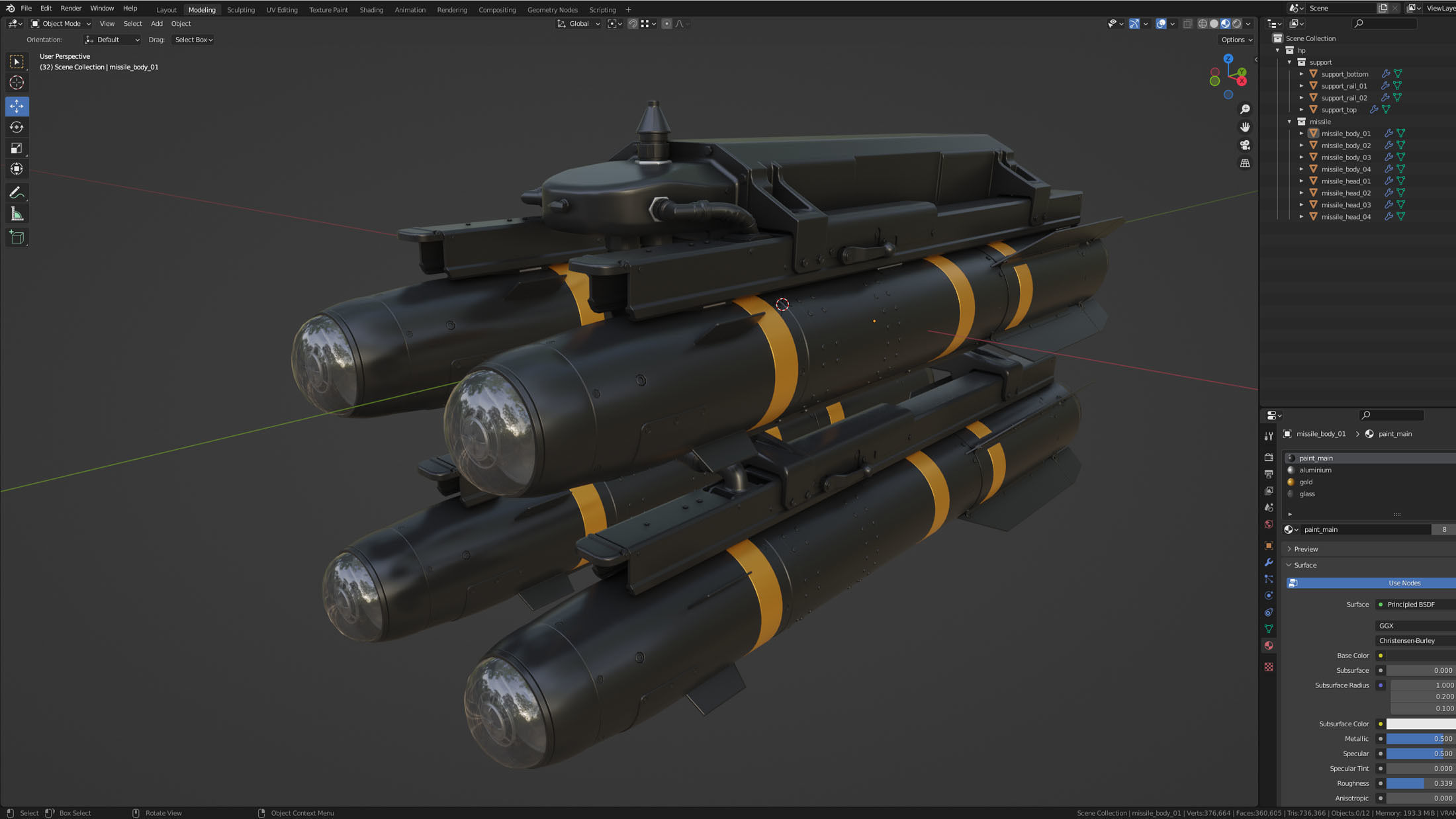Select missile_head_03 in the outliner
Viewport: 1456px width, 819px height.
point(1345,205)
